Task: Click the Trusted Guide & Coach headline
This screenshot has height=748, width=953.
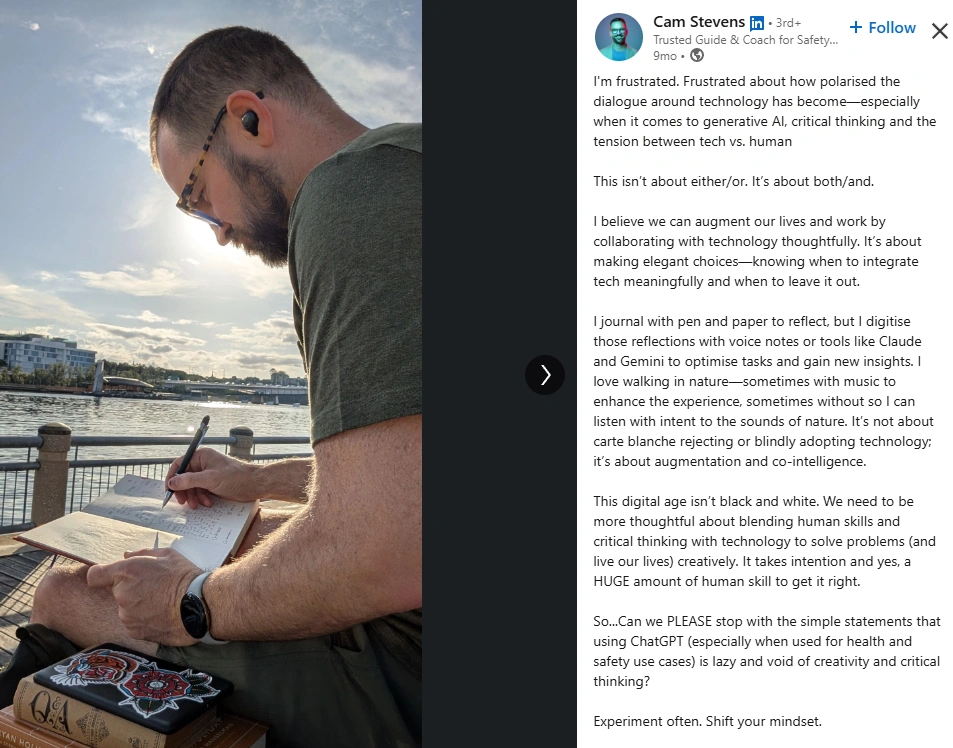Action: pyautogui.click(x=746, y=39)
